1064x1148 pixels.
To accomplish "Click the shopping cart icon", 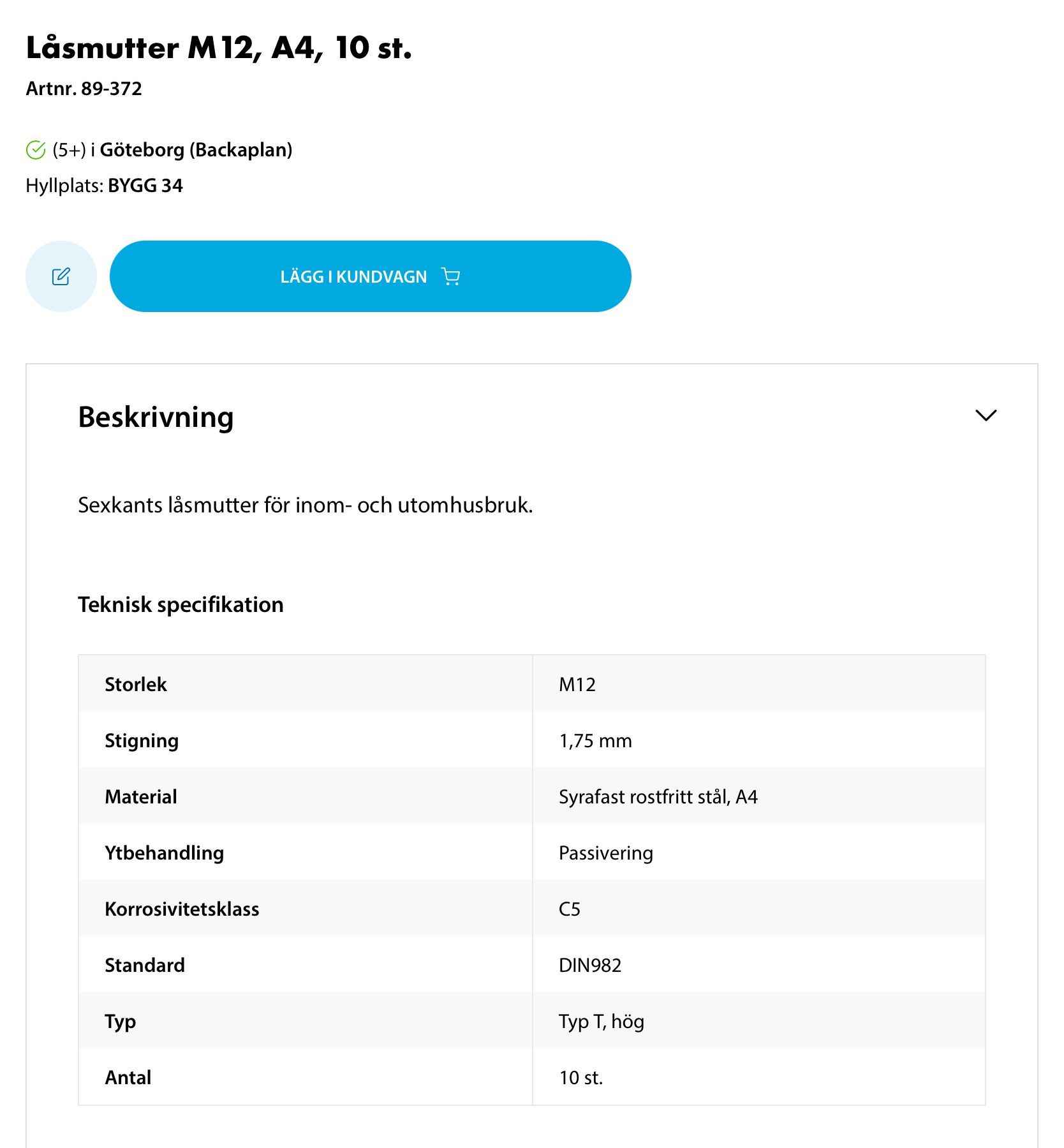I will 451,276.
